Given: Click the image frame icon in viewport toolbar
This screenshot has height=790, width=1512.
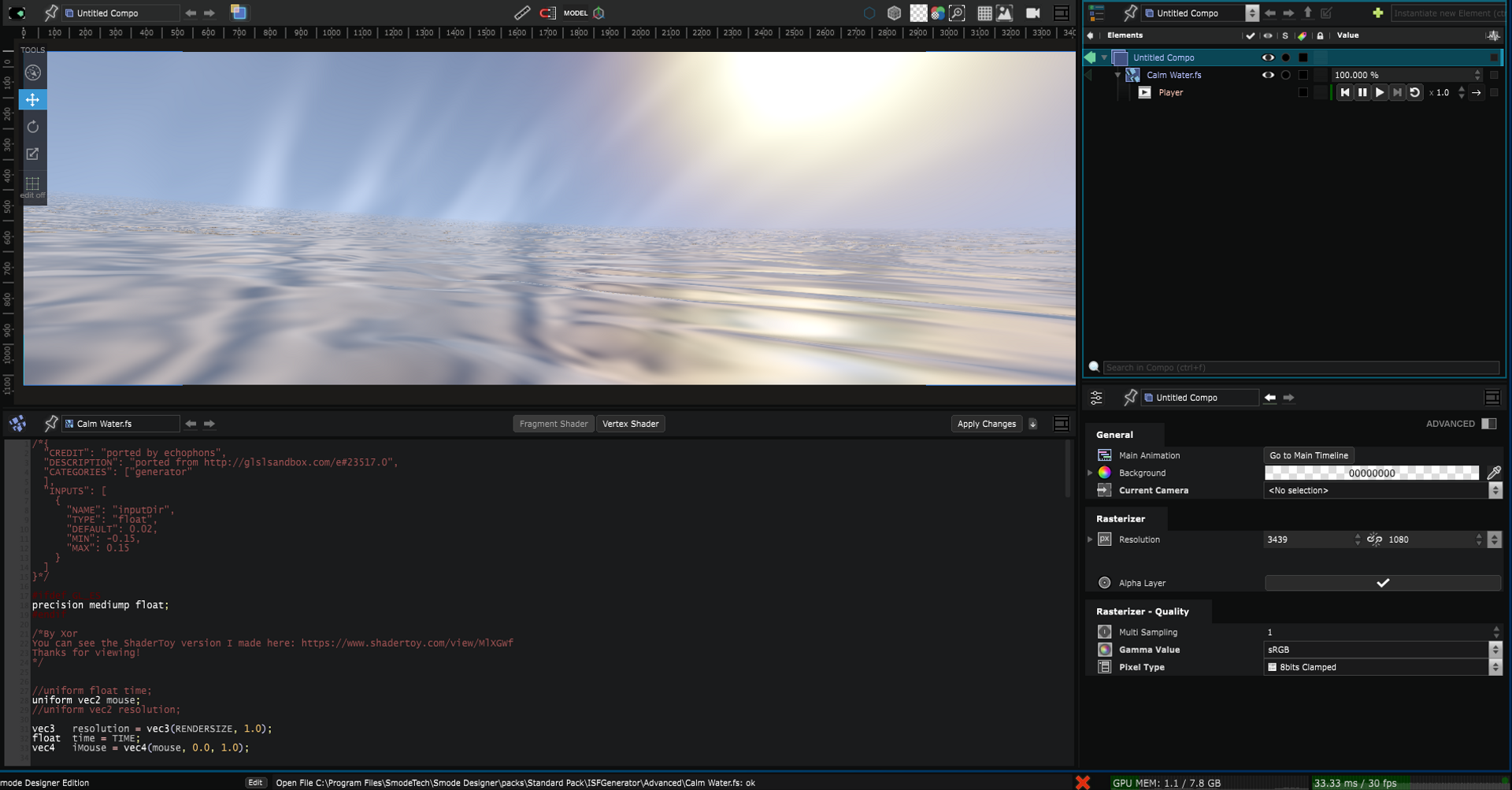Looking at the screenshot, I should point(1004,13).
